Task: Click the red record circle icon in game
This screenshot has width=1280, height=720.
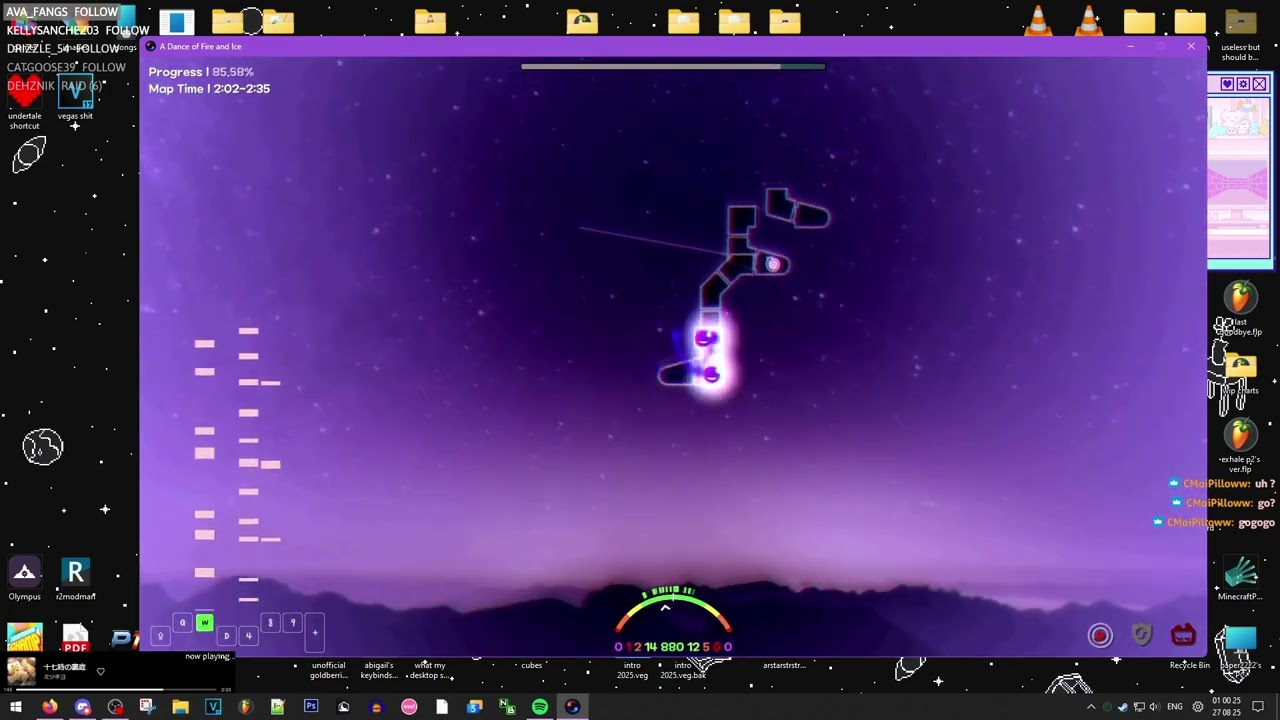Action: tap(1100, 636)
